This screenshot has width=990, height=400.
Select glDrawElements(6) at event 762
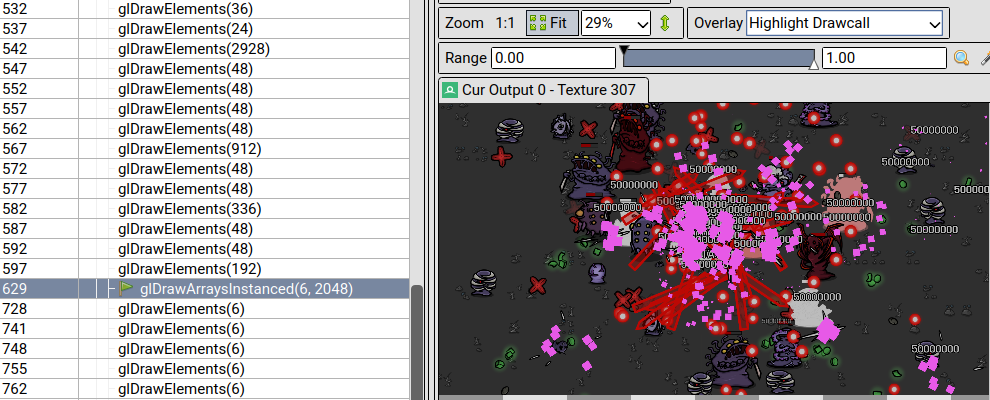click(x=181, y=389)
